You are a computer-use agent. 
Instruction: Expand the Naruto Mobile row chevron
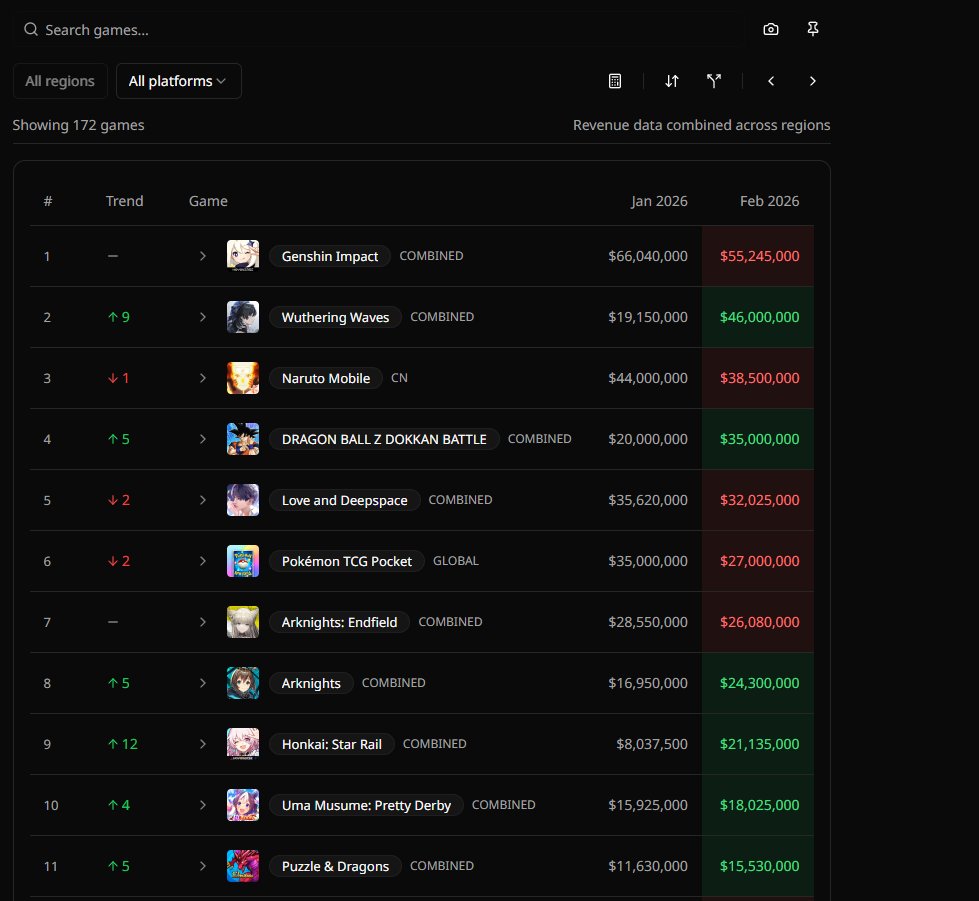coord(202,378)
